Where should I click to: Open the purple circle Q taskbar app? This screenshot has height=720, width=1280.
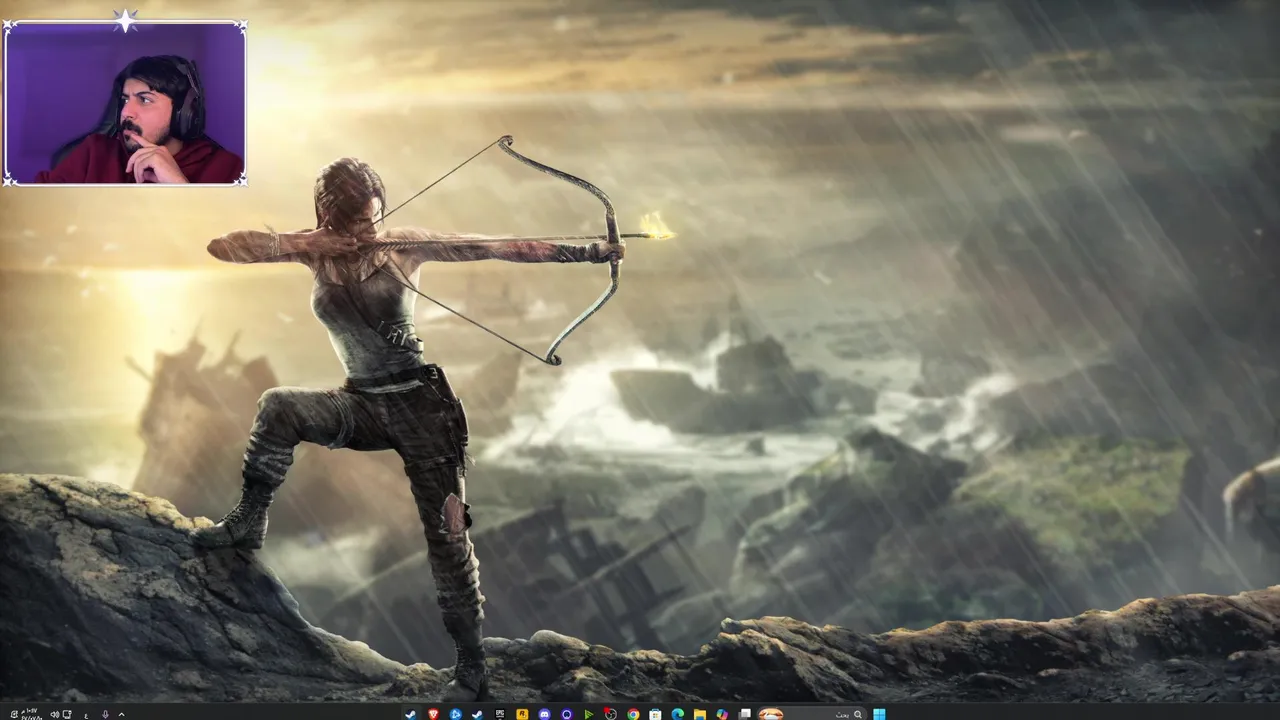pyautogui.click(x=567, y=714)
